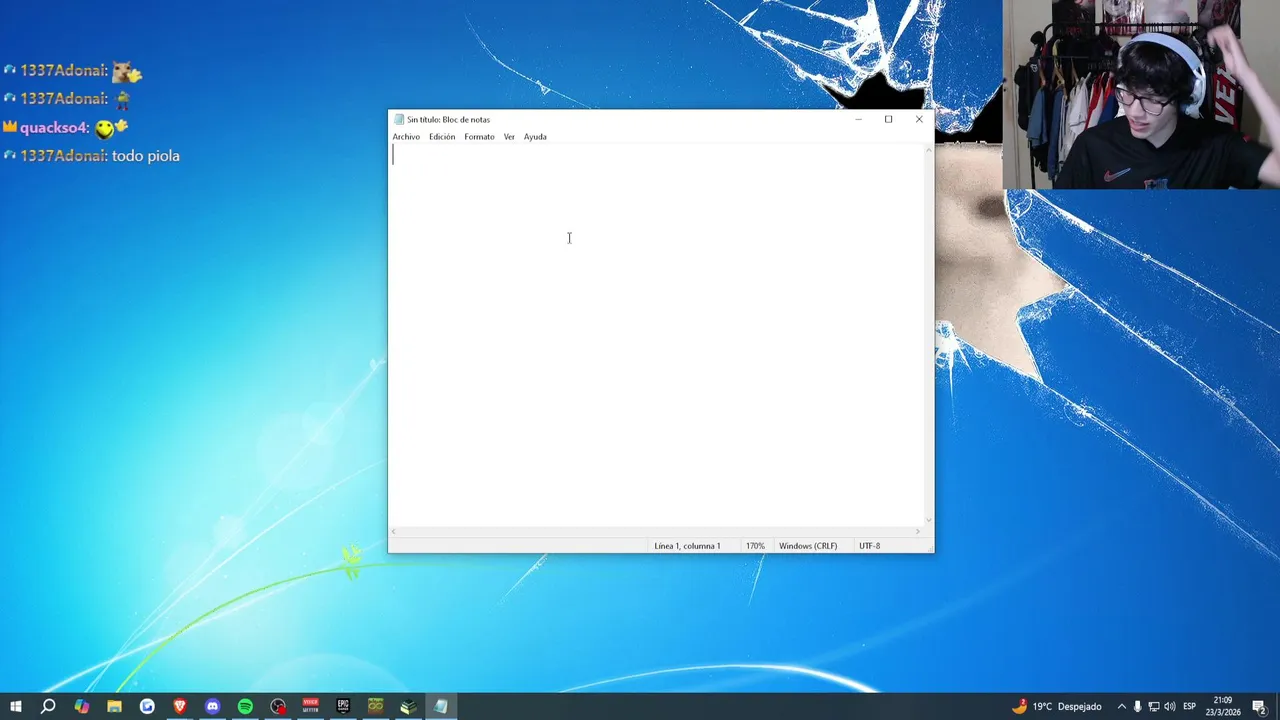Open the network tray icon
Viewport: 1280px width, 720px height.
[1153, 707]
